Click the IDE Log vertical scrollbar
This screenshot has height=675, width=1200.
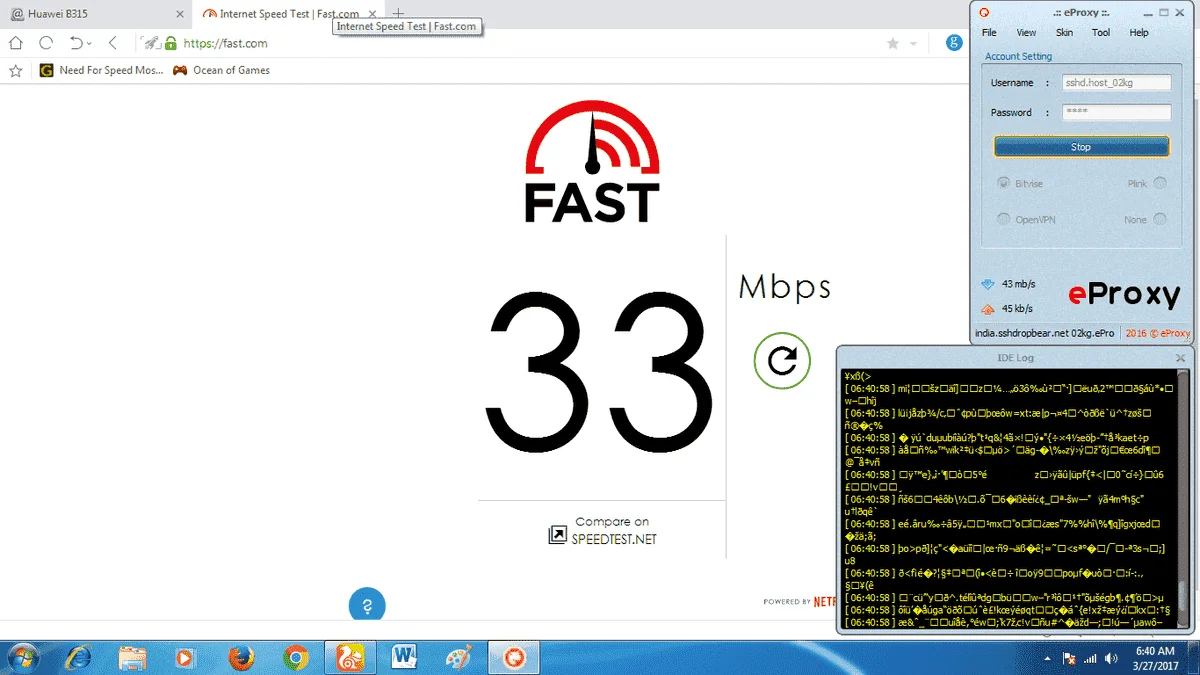pos(1183,500)
